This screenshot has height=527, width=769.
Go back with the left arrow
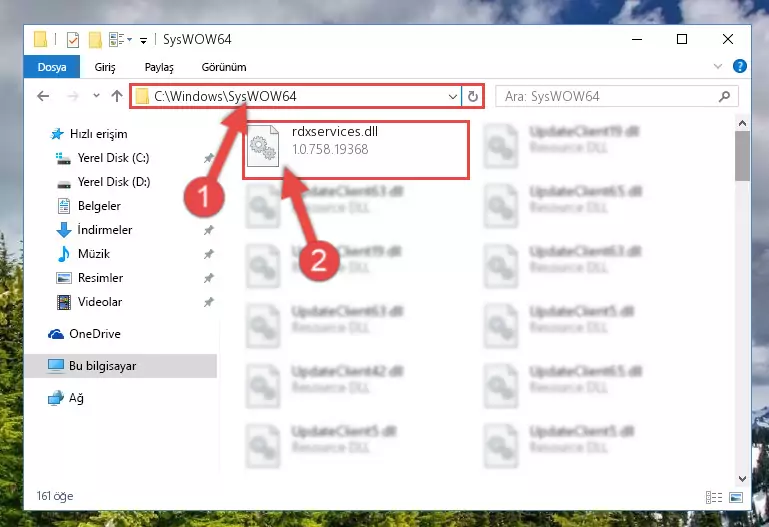click(43, 96)
